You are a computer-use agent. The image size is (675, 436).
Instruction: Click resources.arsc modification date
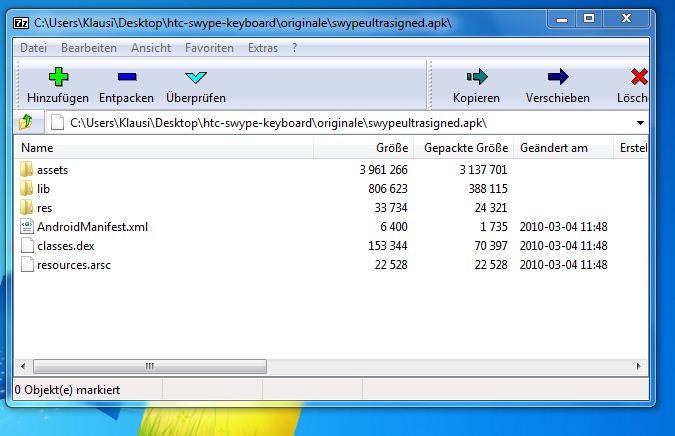tap(564, 264)
